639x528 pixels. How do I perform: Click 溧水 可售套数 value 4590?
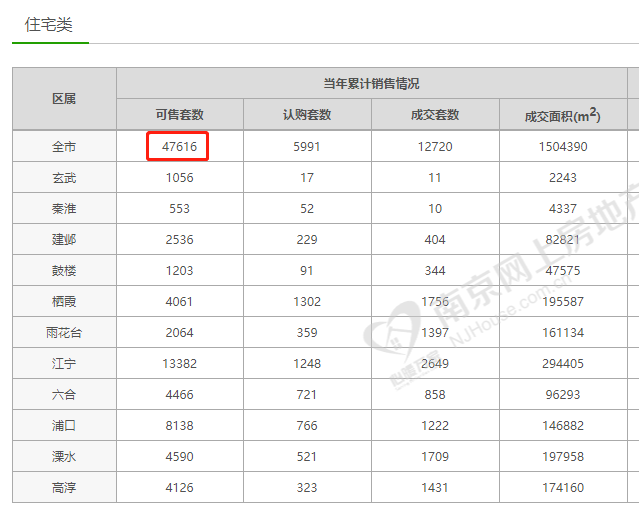(x=179, y=456)
